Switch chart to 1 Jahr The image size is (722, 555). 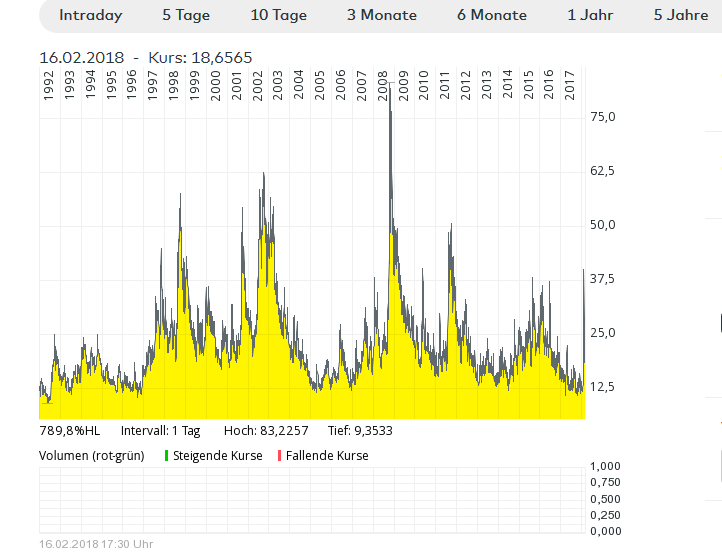(x=590, y=15)
